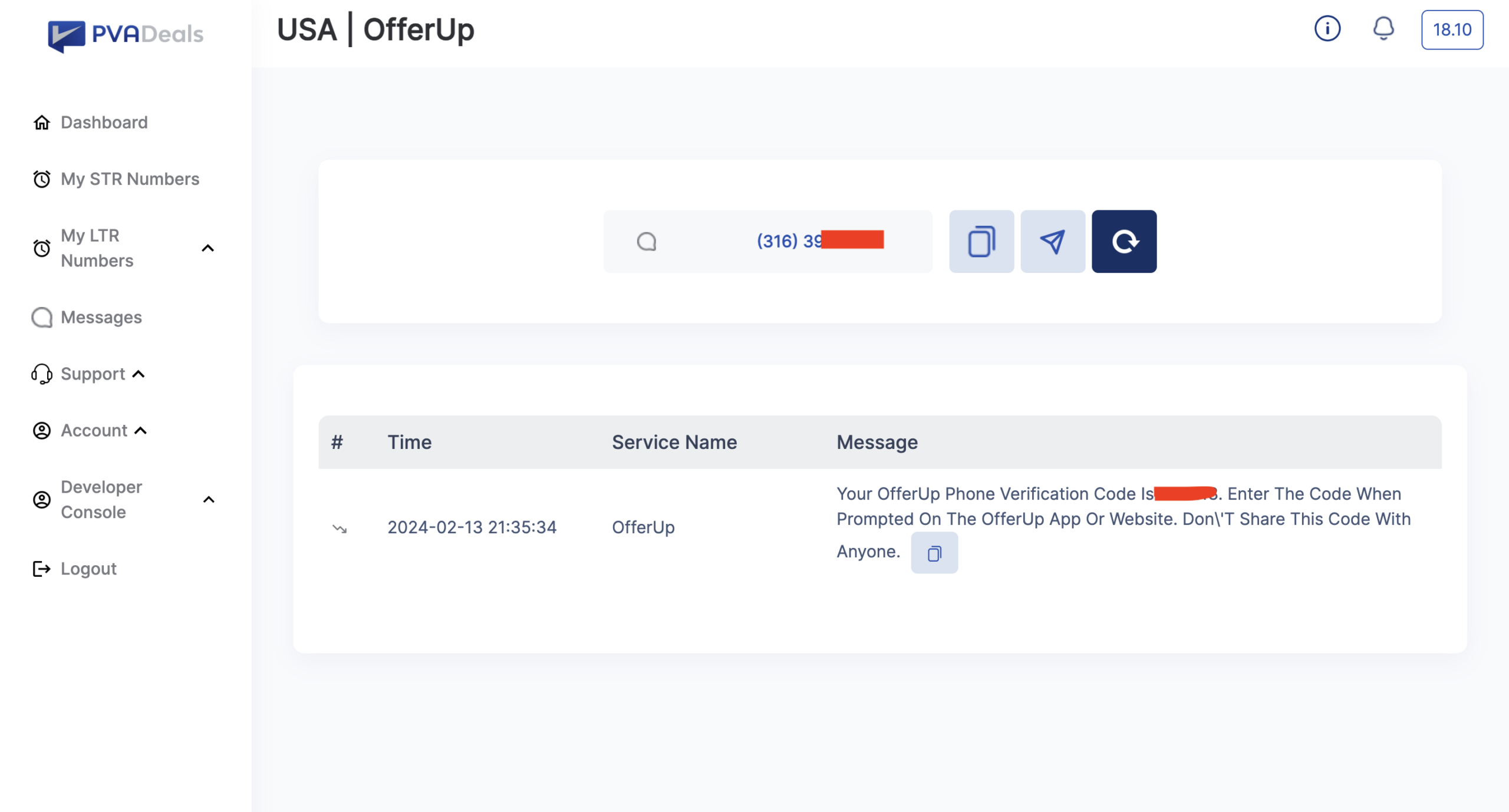
Task: Copy the phone number with the copy button
Action: (x=981, y=242)
